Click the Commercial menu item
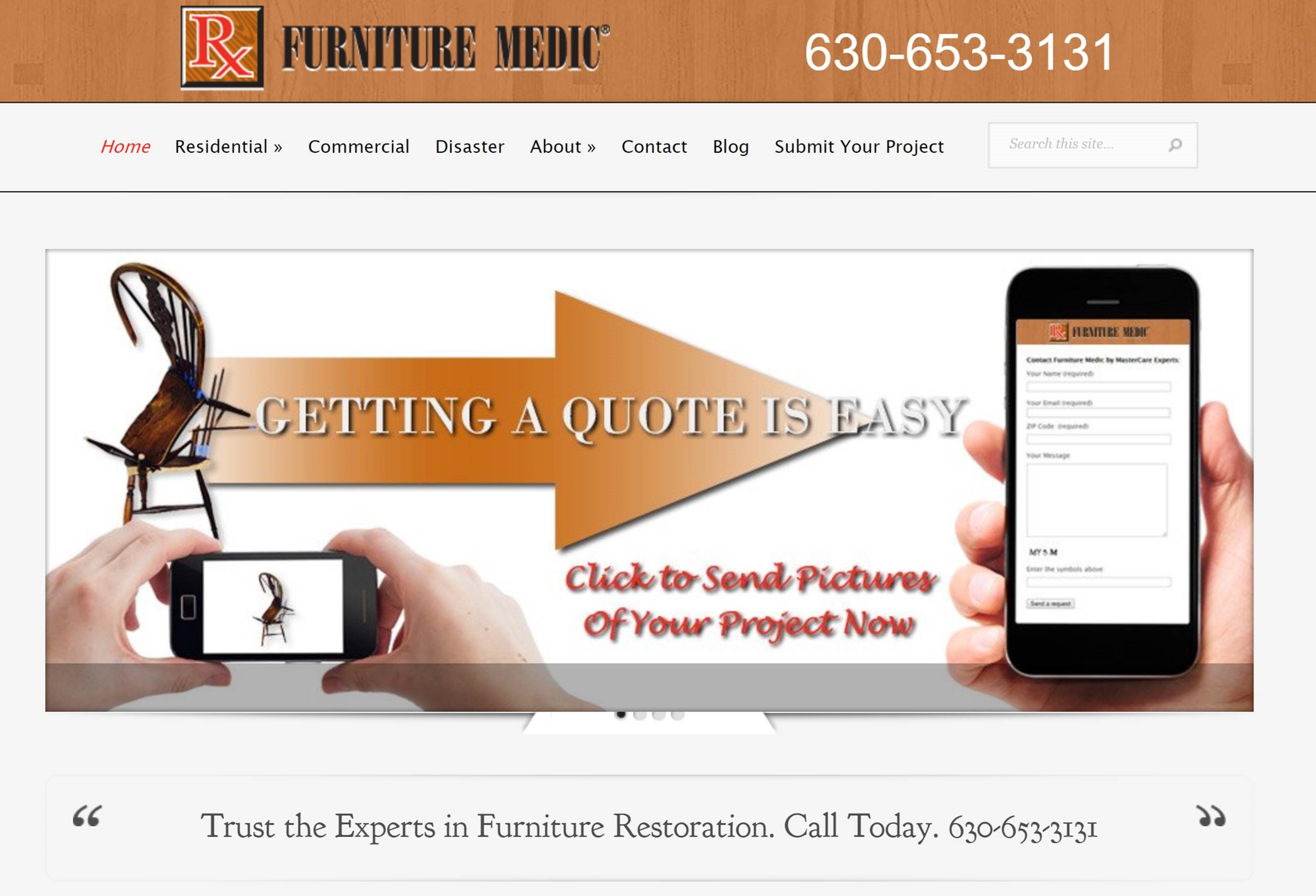 358,147
